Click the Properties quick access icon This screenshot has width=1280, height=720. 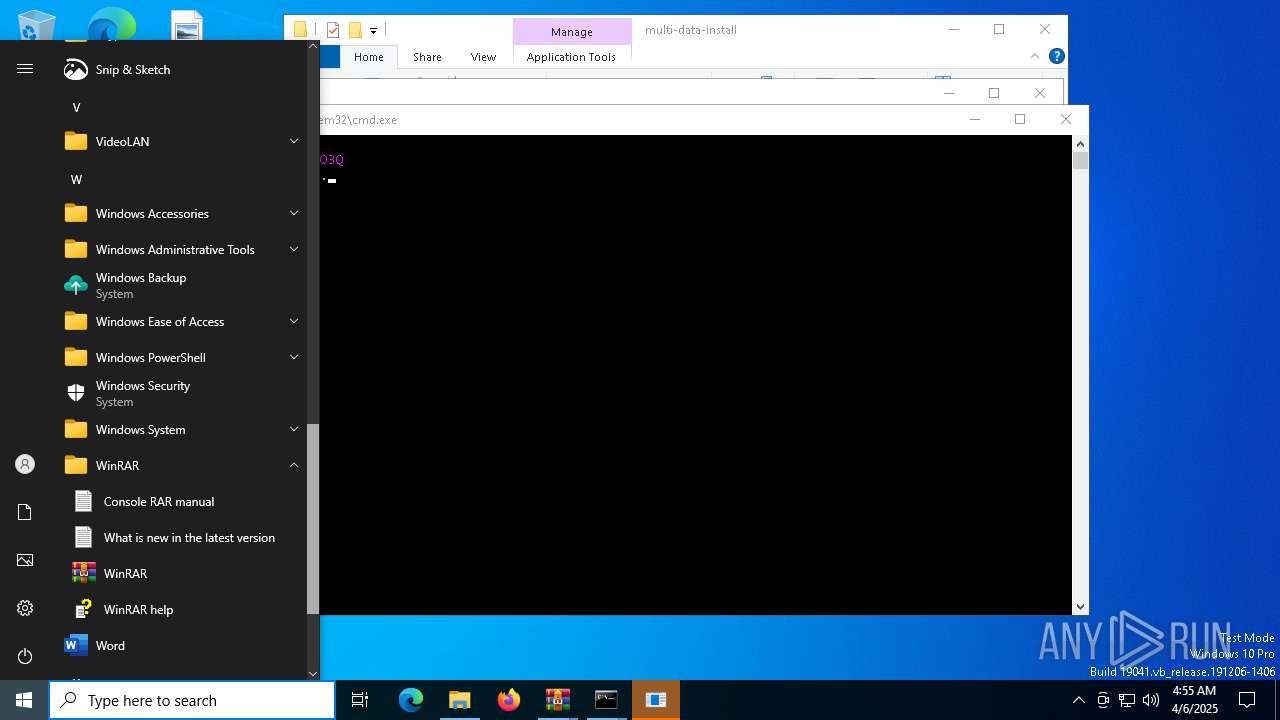tap(333, 30)
